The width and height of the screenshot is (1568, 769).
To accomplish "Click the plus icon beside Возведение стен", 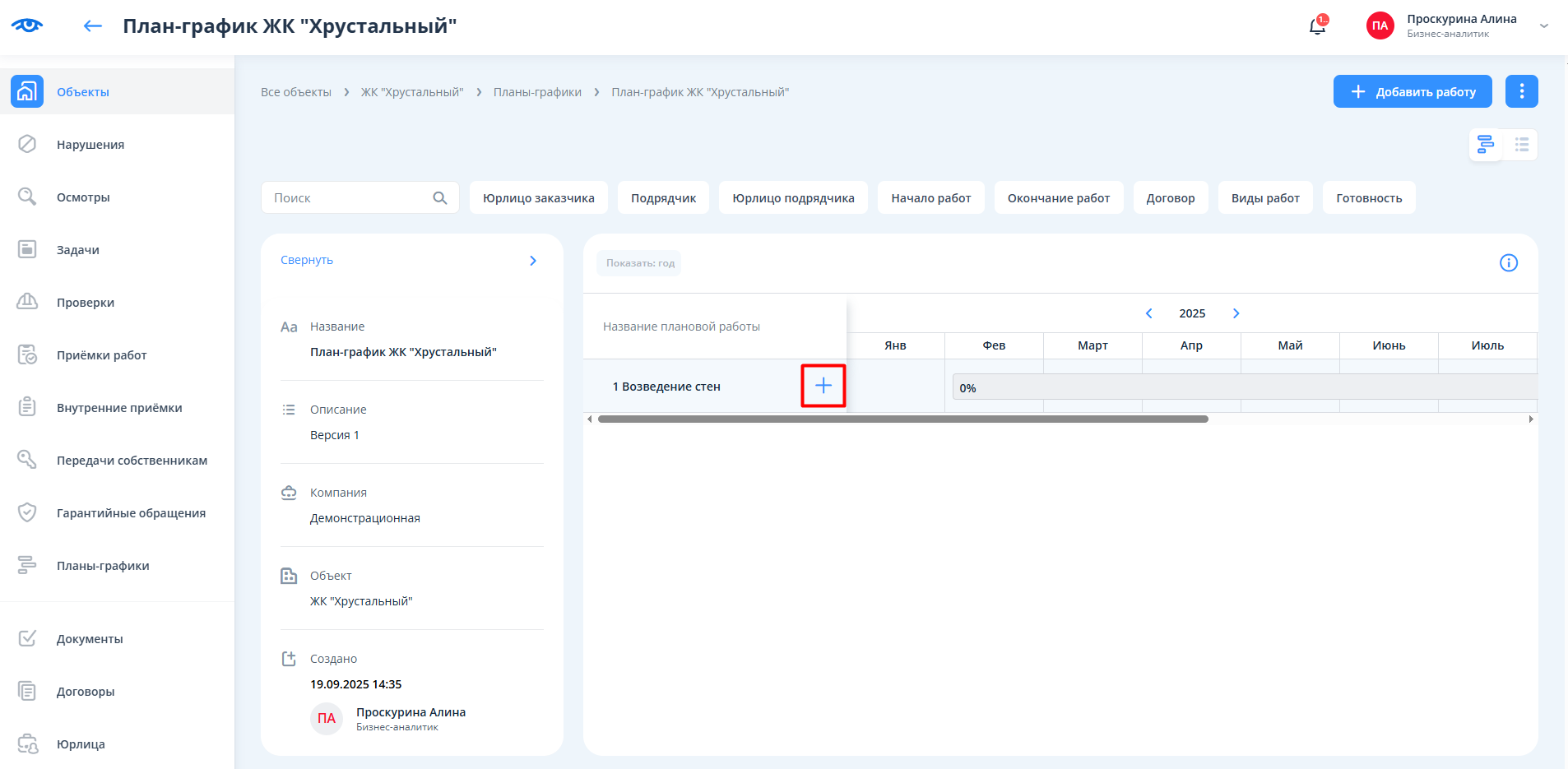I will pyautogui.click(x=823, y=386).
